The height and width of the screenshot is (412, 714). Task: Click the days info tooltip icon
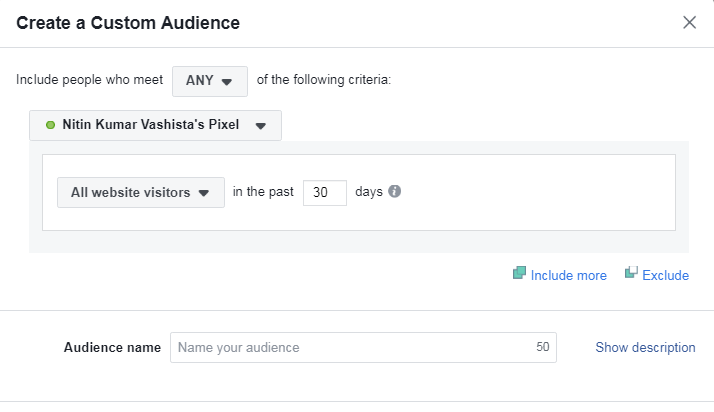coord(394,191)
